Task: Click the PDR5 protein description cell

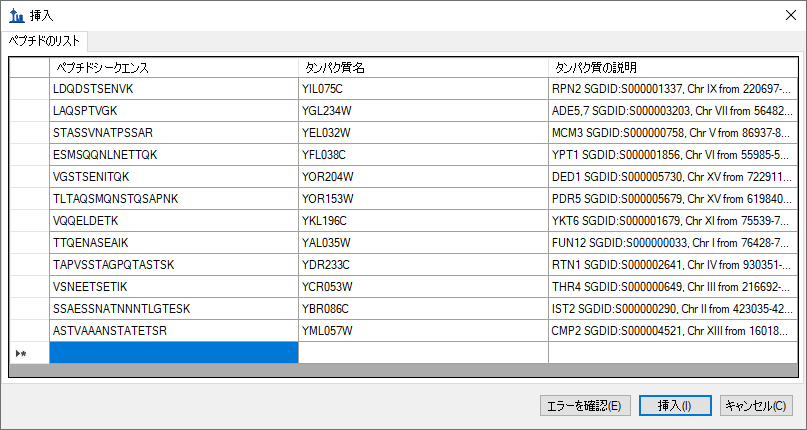Action: point(673,198)
